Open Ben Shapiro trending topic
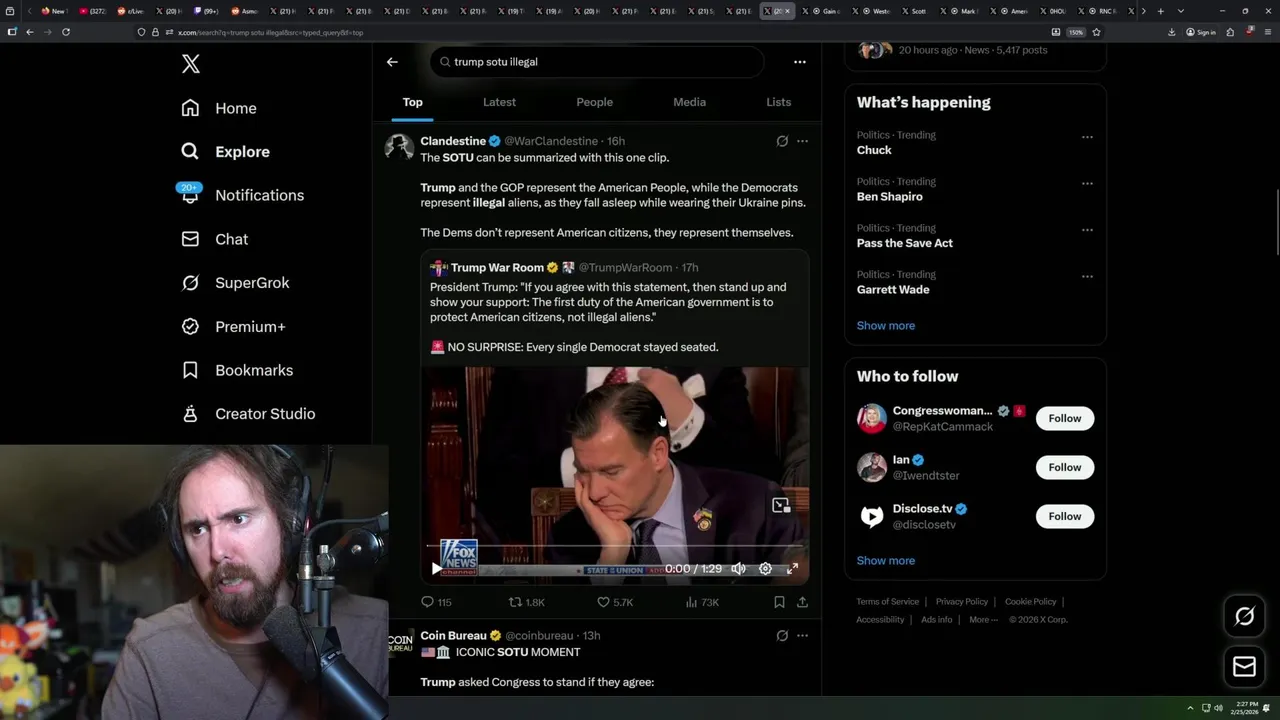 tap(889, 197)
